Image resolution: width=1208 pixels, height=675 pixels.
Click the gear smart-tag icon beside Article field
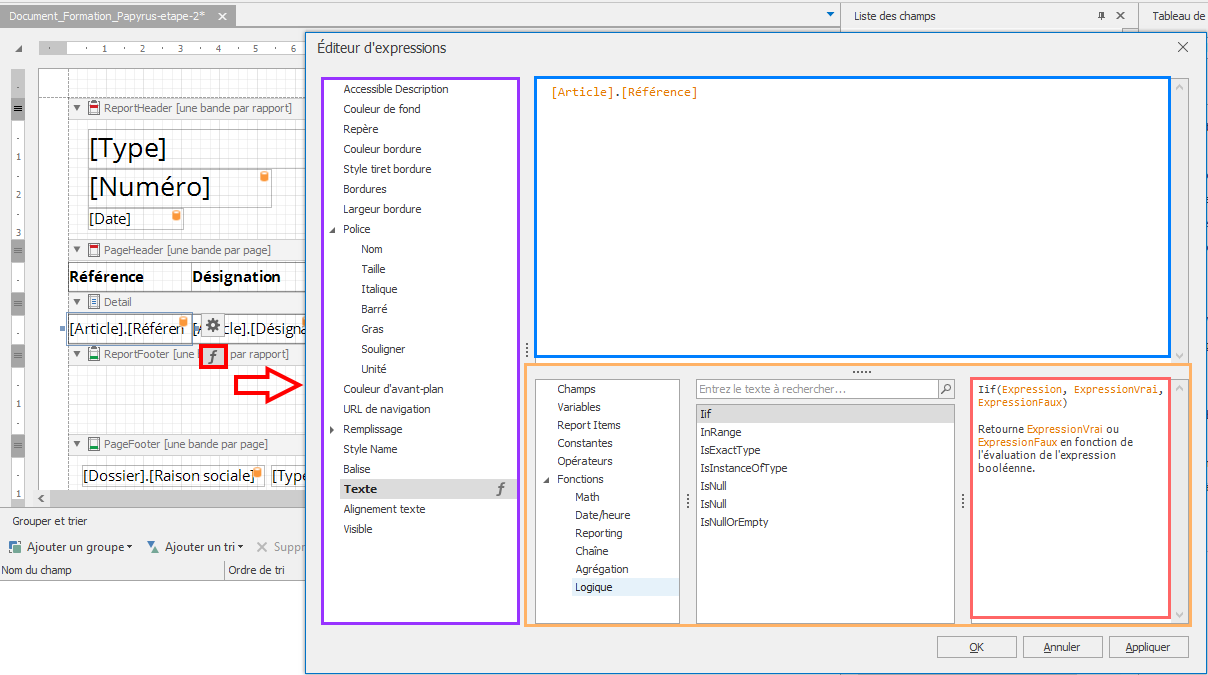[x=213, y=325]
